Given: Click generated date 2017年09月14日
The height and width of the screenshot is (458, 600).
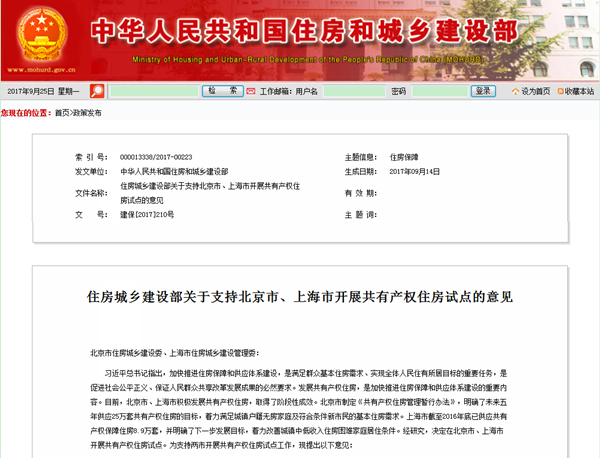Looking at the screenshot, I should click(x=414, y=171).
